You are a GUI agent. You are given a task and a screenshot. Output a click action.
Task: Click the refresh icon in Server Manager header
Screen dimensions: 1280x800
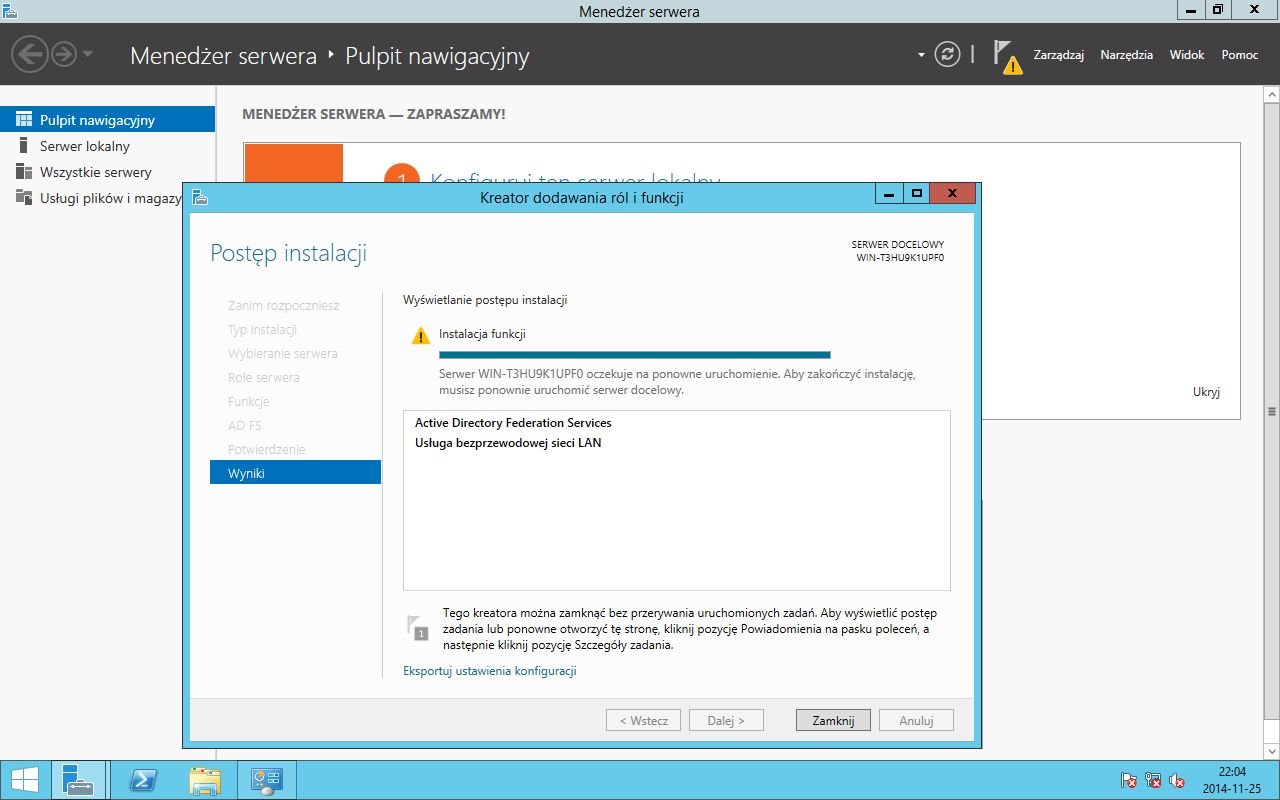pos(947,55)
